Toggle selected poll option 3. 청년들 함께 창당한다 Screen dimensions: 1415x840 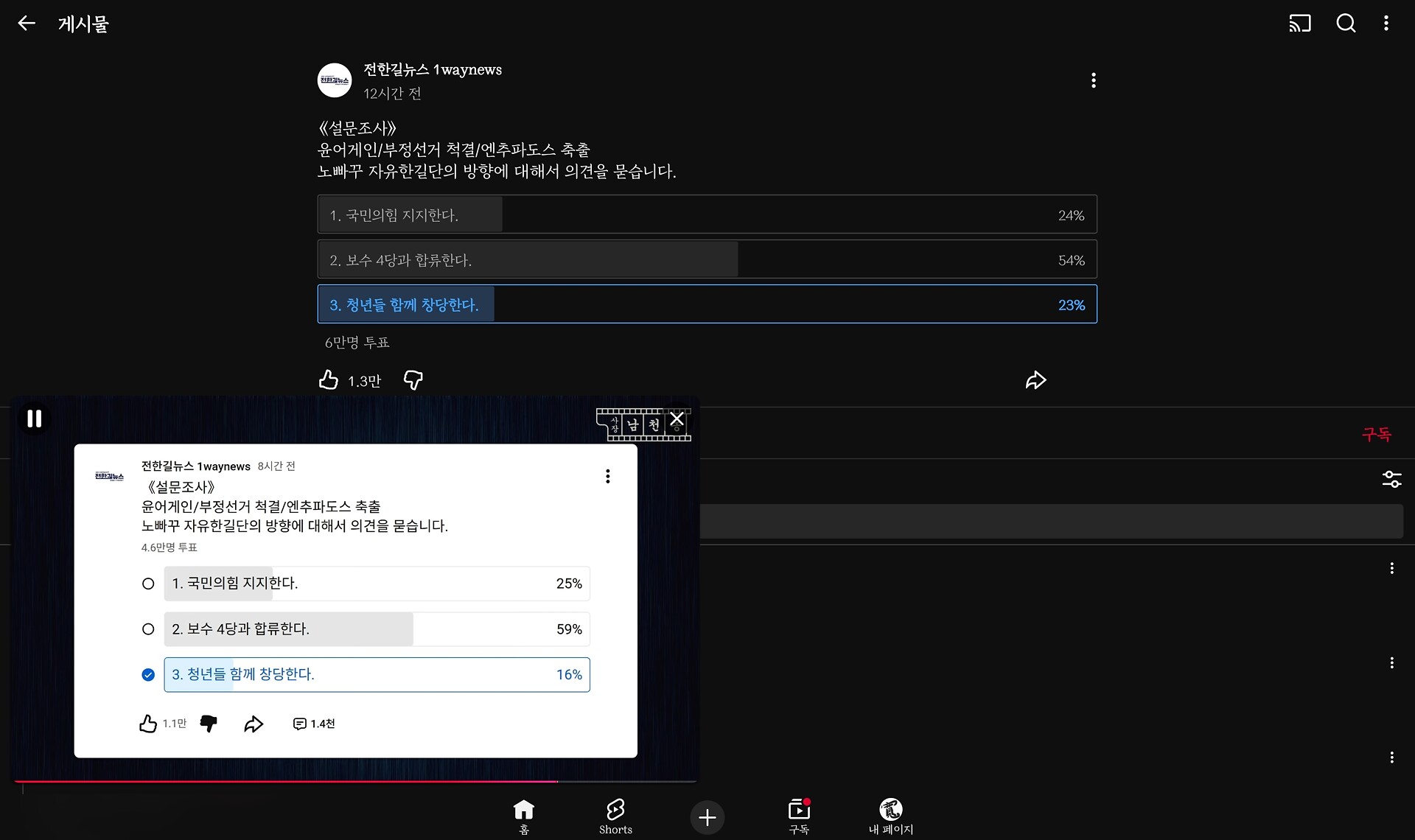707,304
